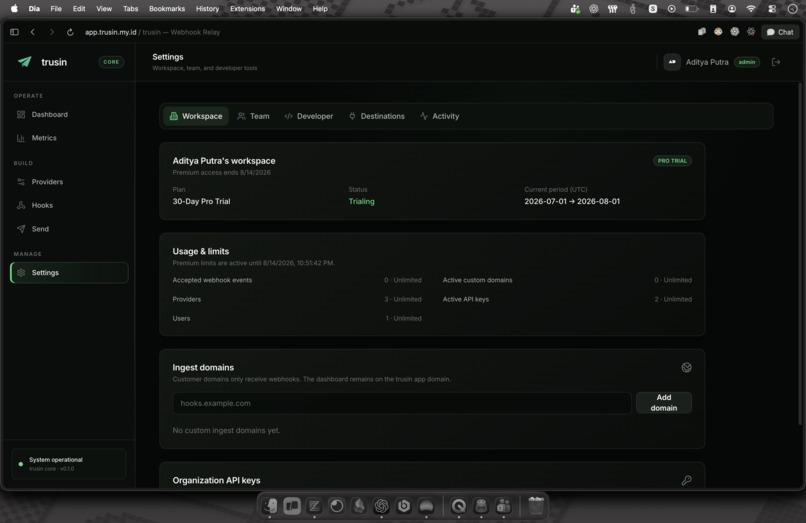Select Settings in the sidebar

(x=69, y=273)
